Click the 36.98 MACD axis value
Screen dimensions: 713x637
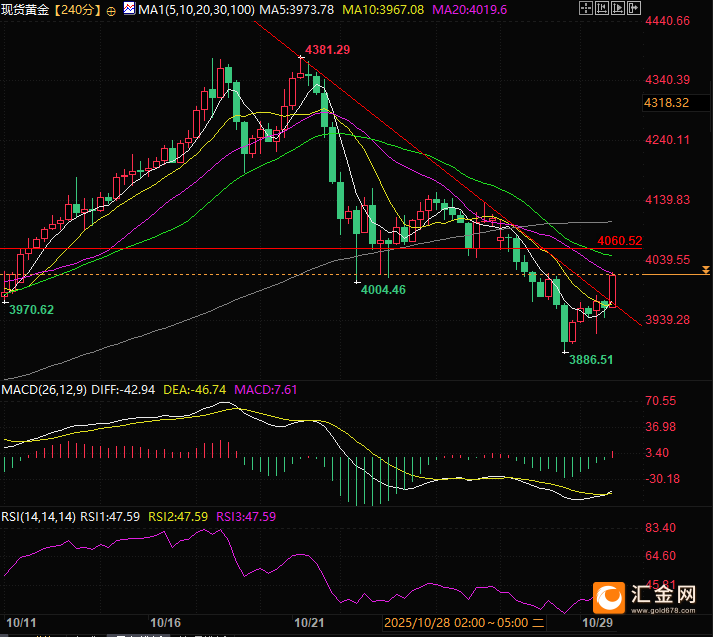point(661,426)
